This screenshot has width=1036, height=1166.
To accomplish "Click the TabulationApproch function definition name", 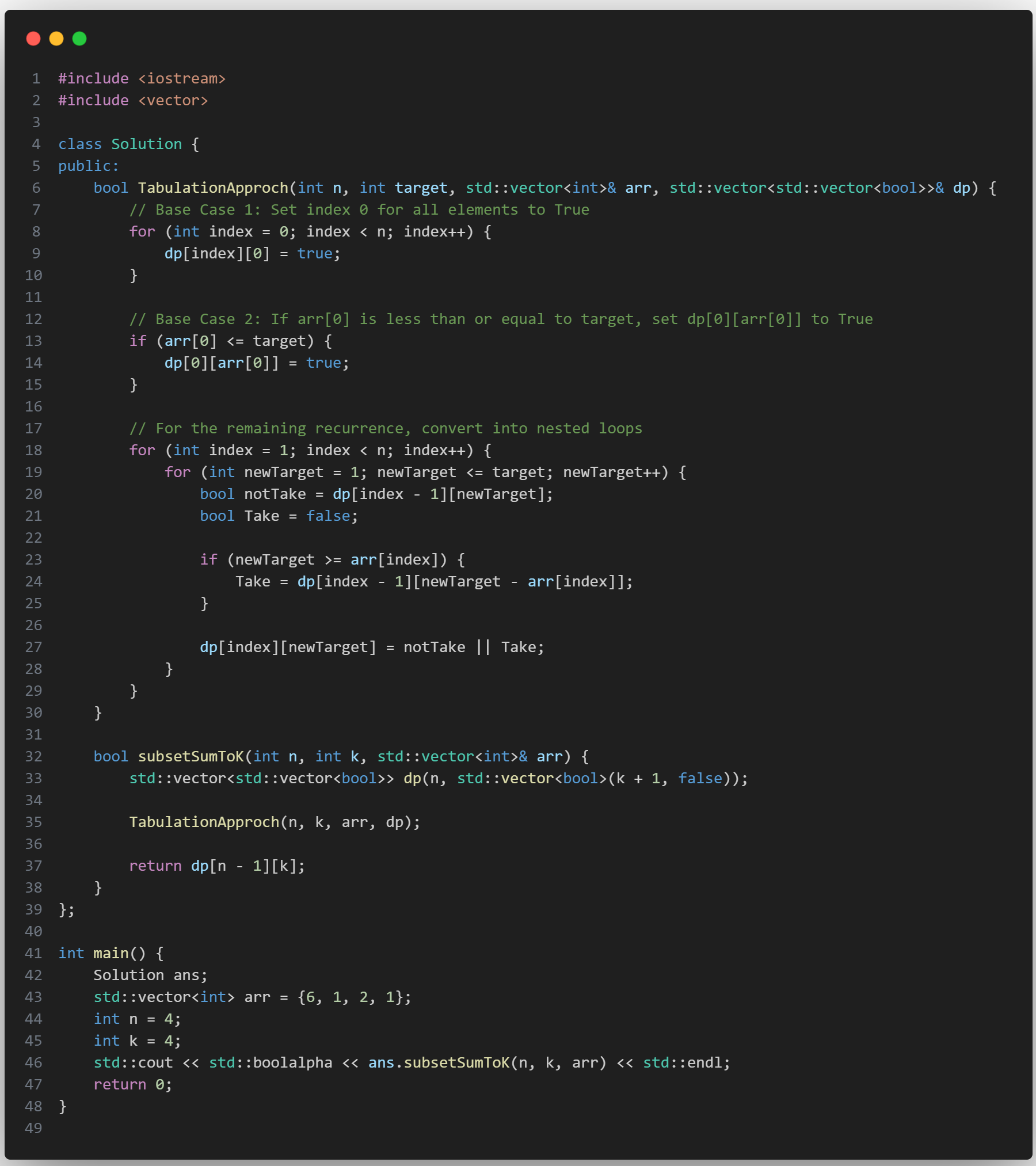I will click(213, 188).
